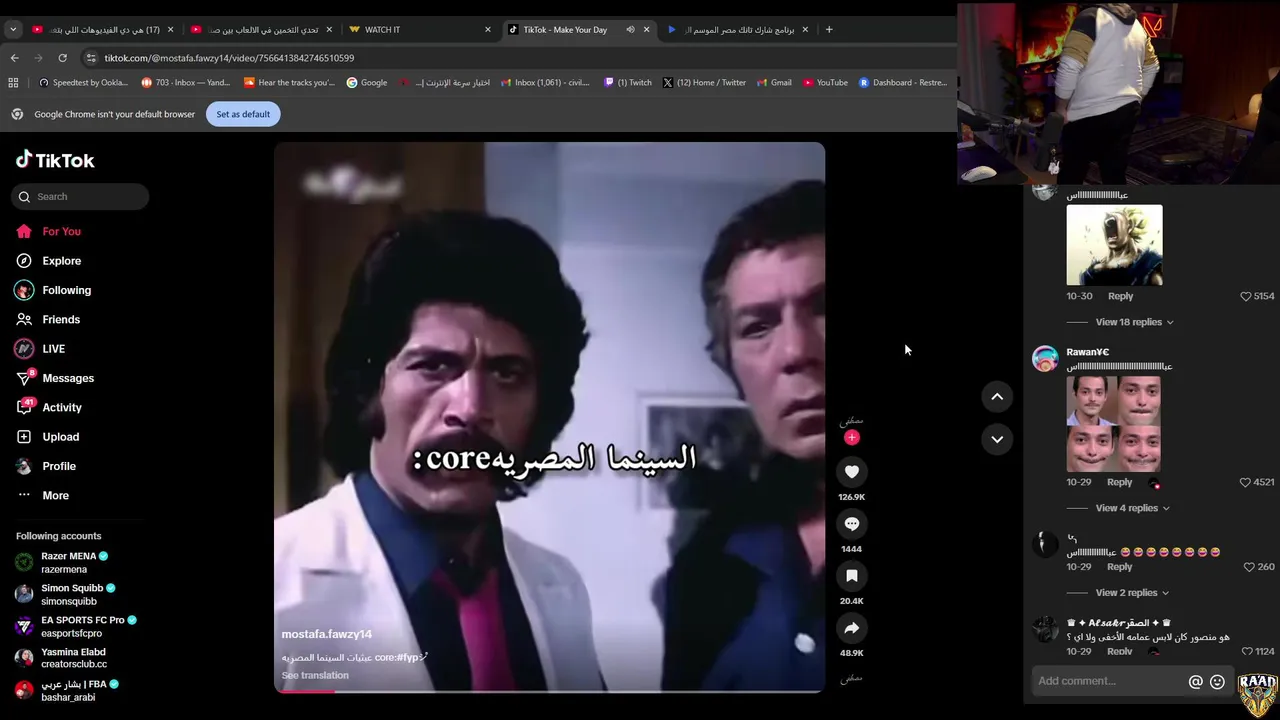Image resolution: width=1280 pixels, height=720 pixels.
Task: Follow the creator using the red plus
Action: (x=852, y=437)
